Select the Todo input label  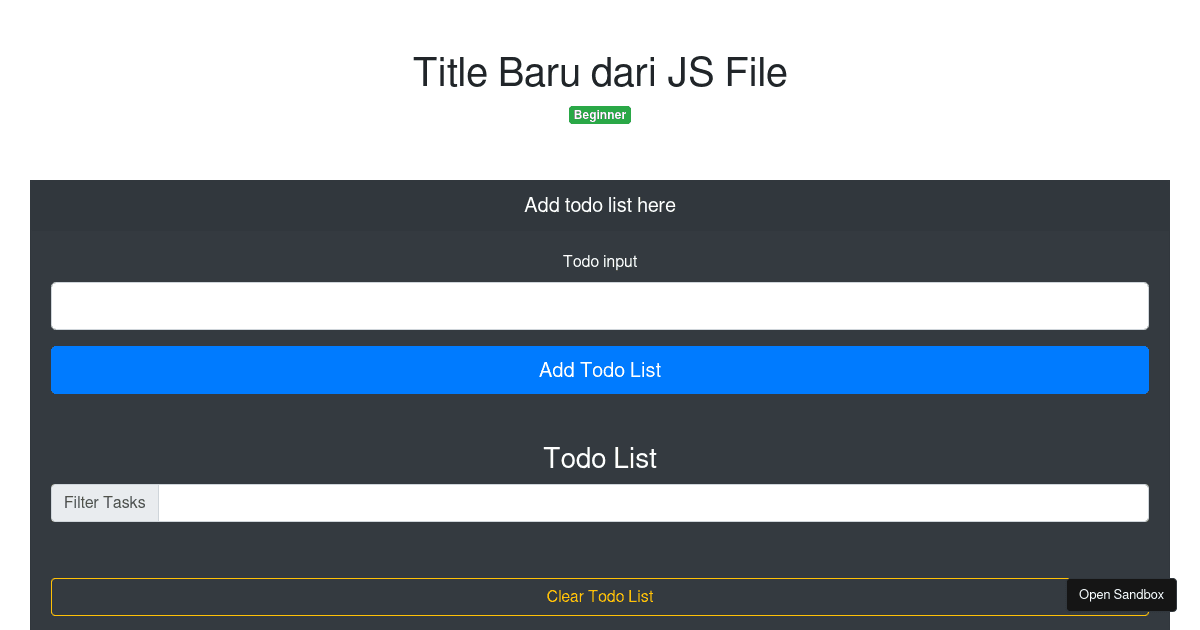[599, 261]
